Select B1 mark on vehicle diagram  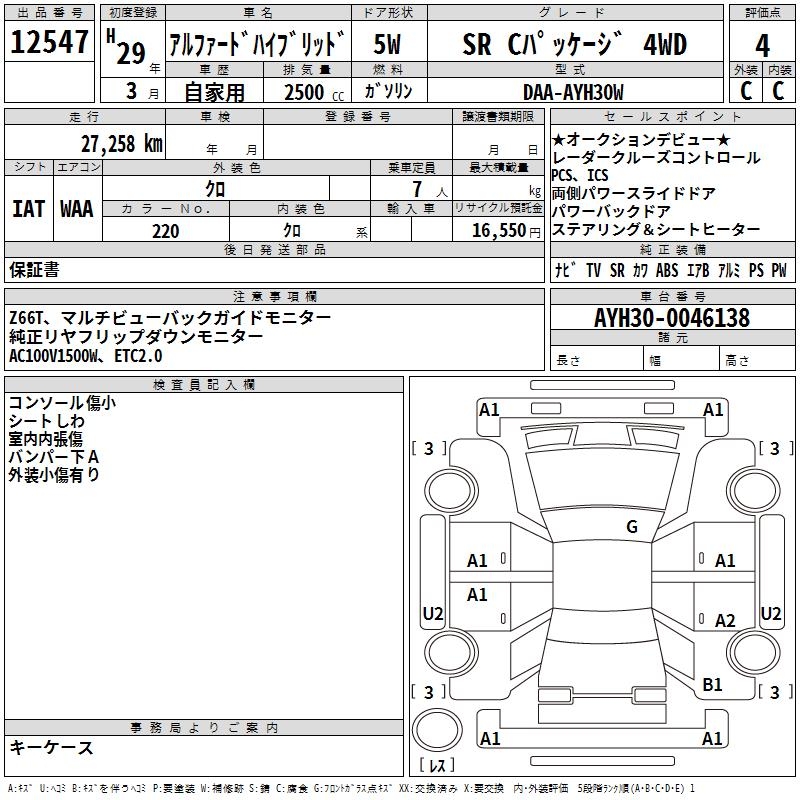[712, 685]
